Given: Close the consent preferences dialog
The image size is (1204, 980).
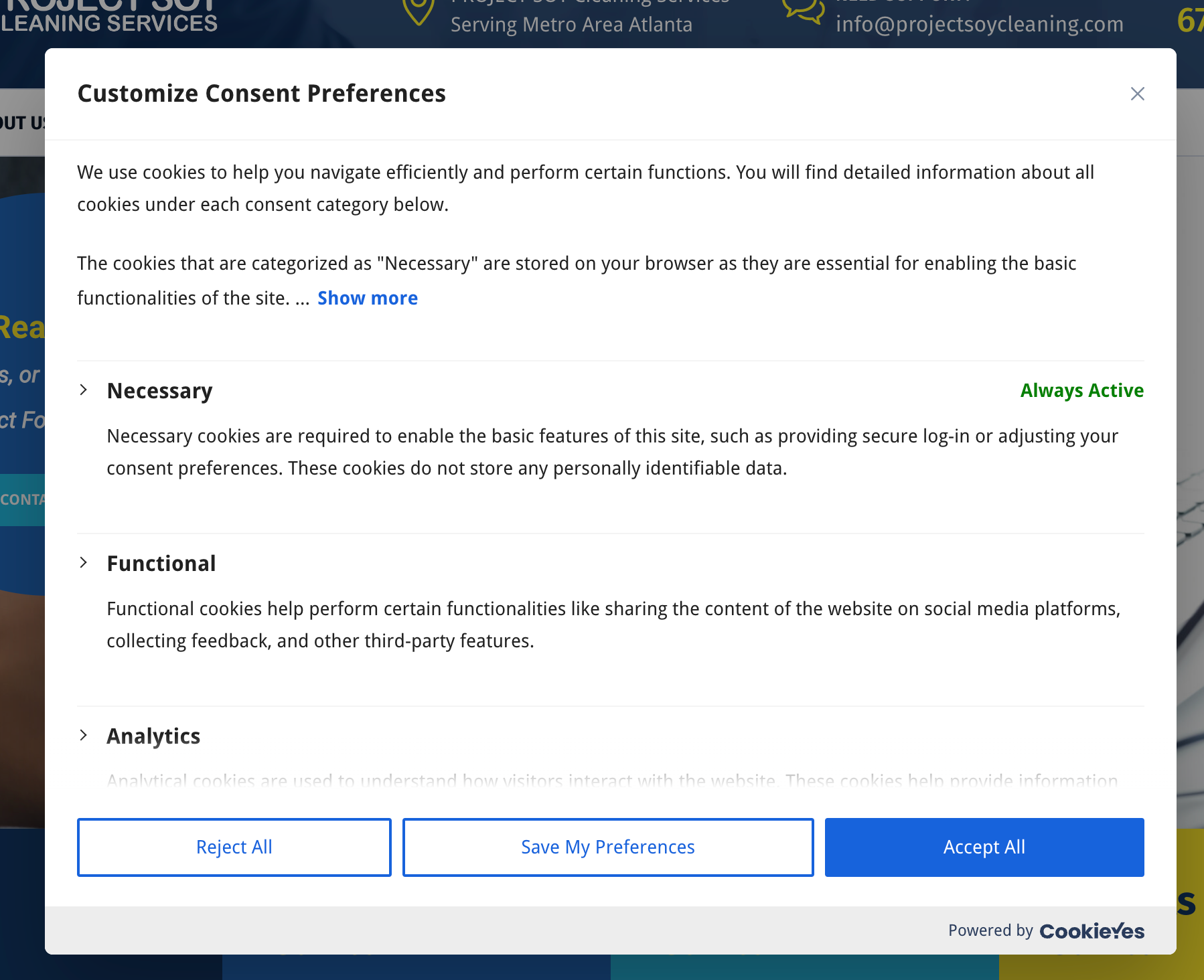Looking at the screenshot, I should 1137,94.
